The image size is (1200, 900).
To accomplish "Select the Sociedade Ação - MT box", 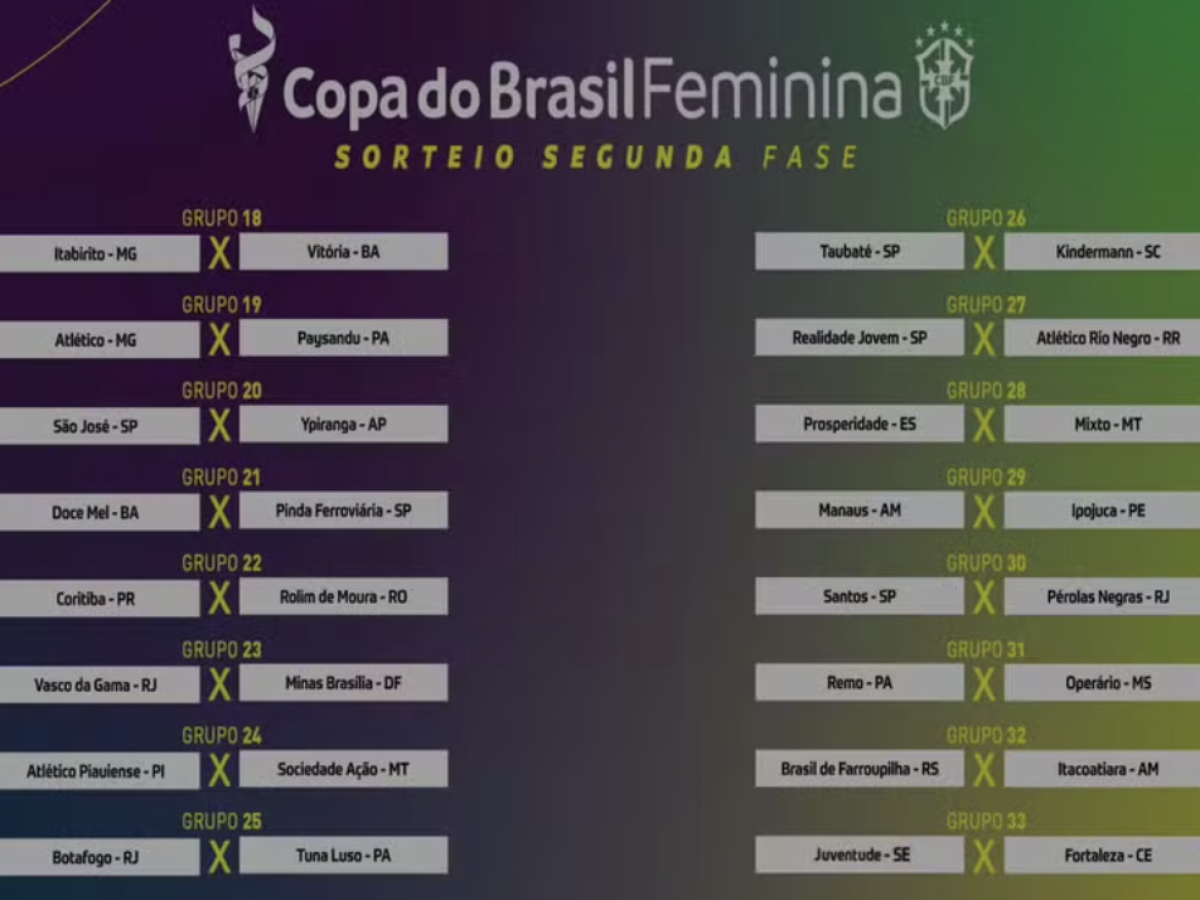I will click(343, 770).
